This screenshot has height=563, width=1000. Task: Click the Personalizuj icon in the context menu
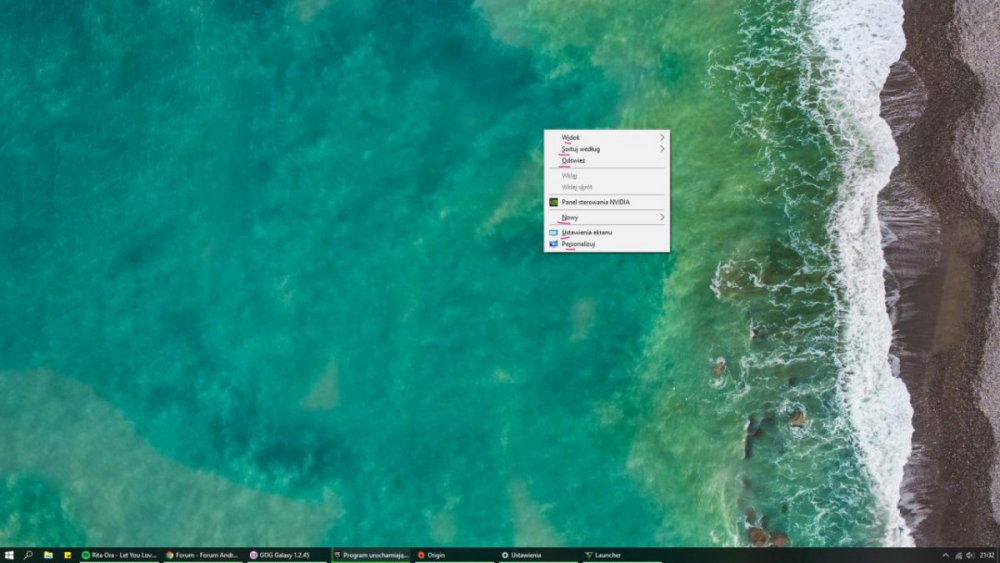553,243
